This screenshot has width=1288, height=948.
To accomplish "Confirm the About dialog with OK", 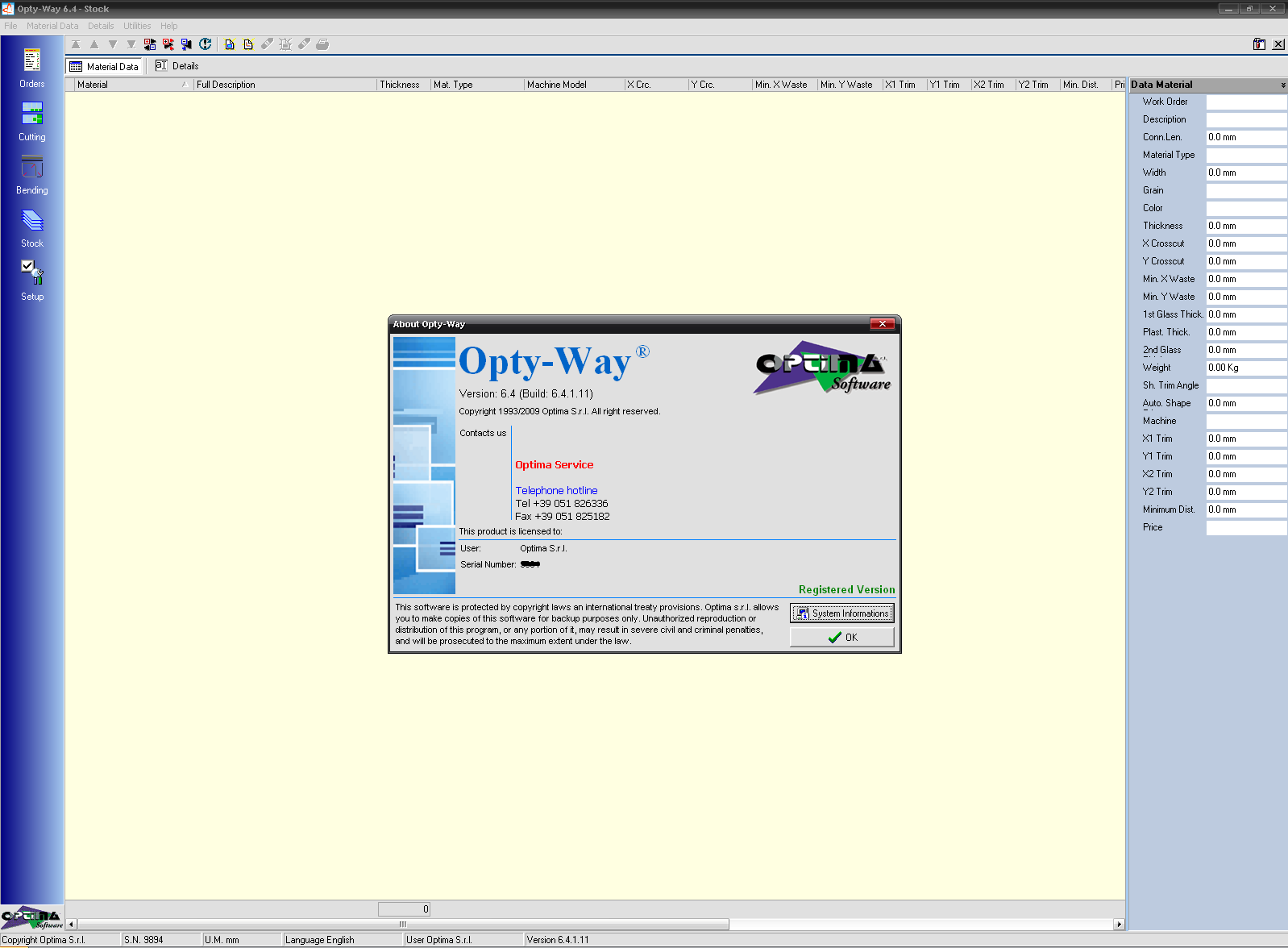I will [x=841, y=637].
